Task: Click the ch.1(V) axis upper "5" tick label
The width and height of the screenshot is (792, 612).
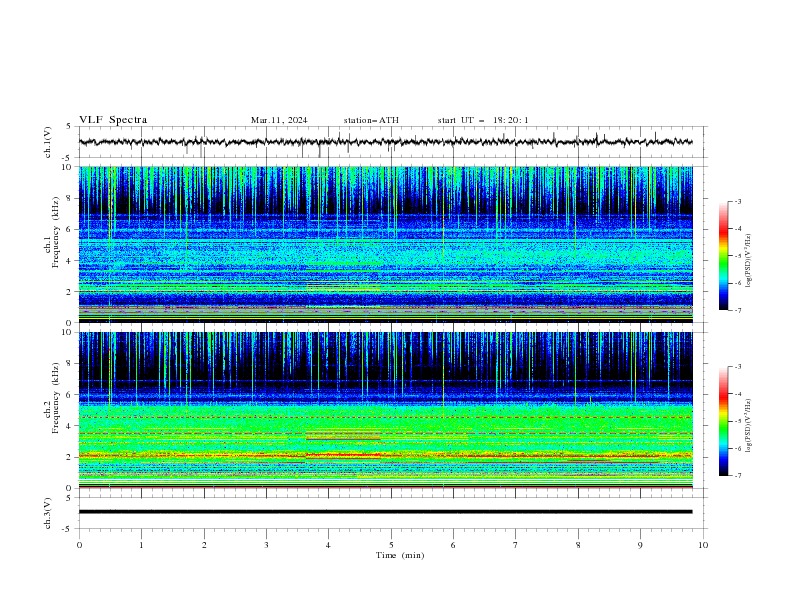Action: tap(69, 127)
